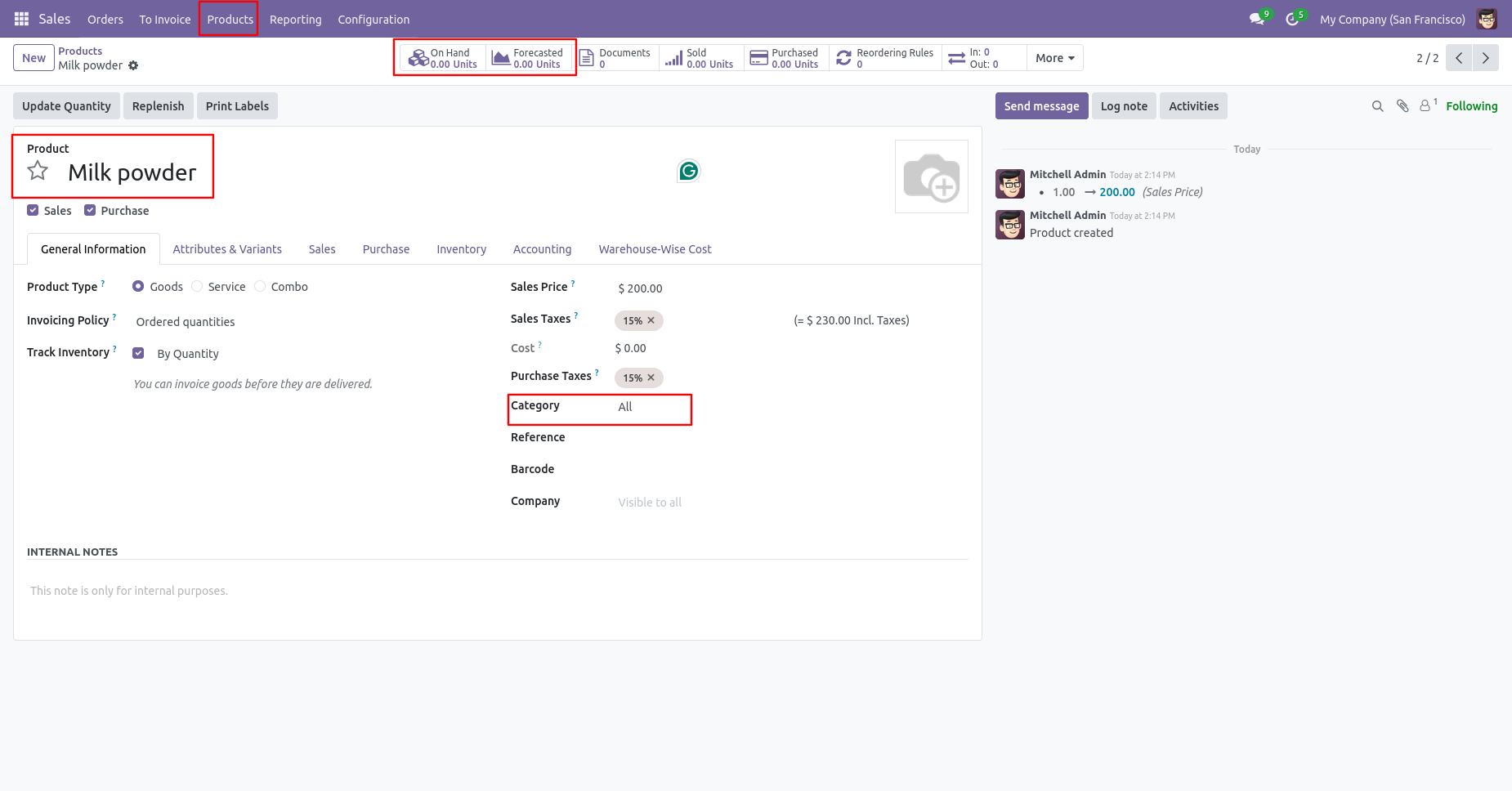Open Reordering Rules stat button

pyautogui.click(x=885, y=58)
